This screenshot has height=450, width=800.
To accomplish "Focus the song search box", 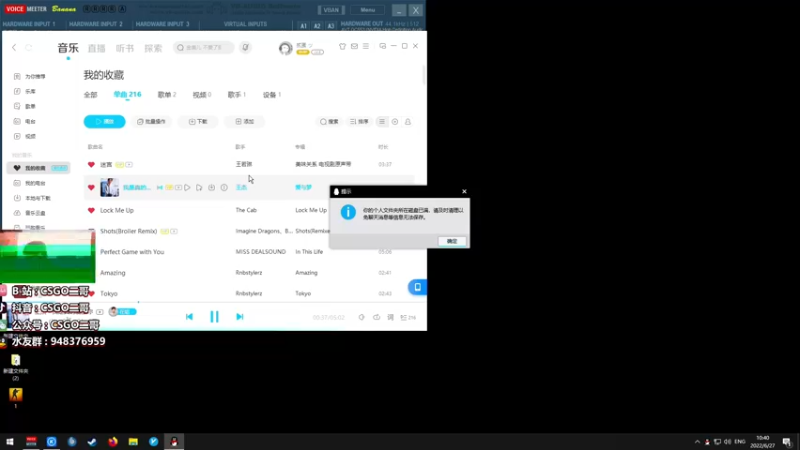I will click(203, 47).
